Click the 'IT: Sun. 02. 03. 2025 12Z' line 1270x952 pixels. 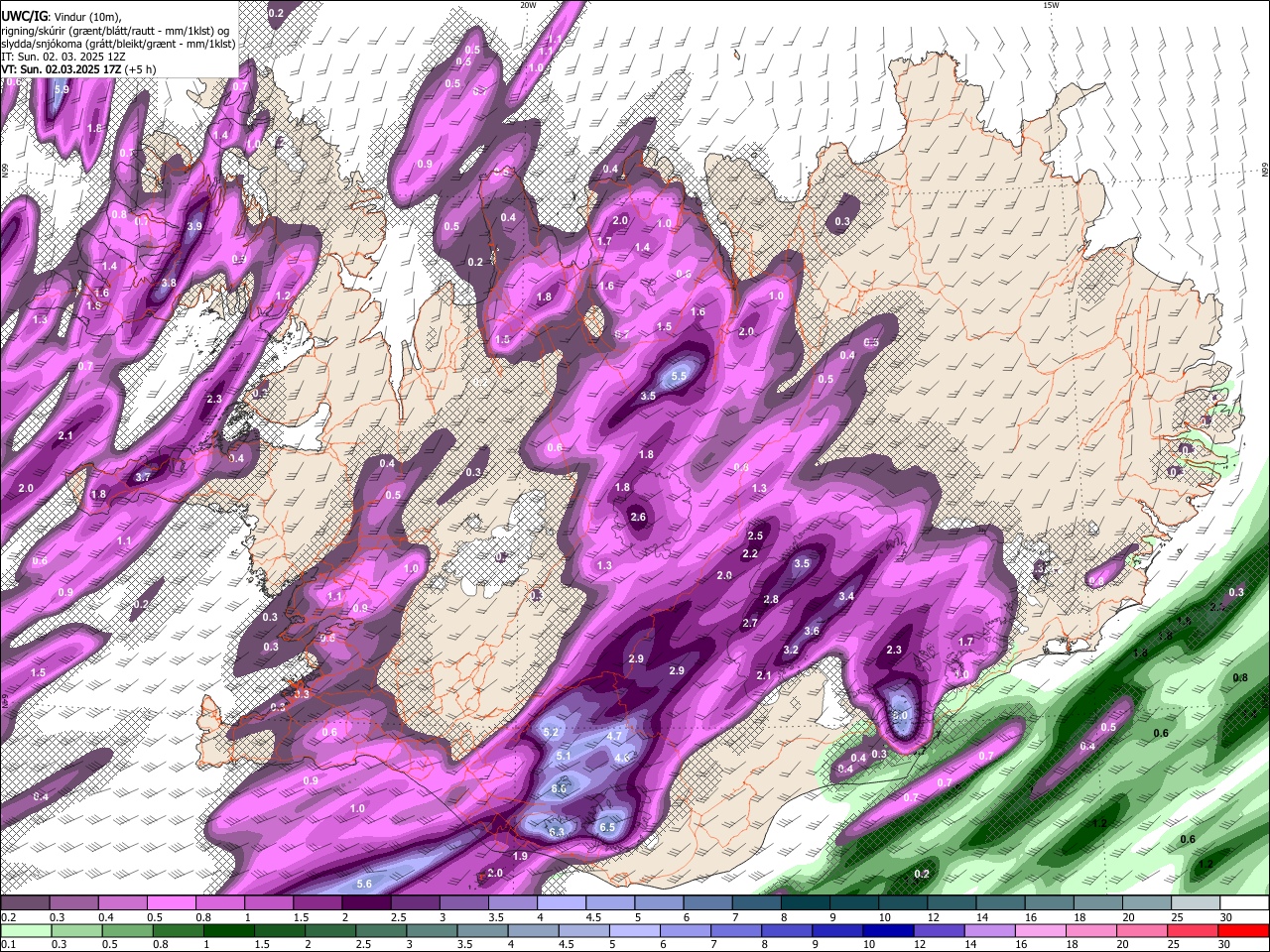coord(63,57)
